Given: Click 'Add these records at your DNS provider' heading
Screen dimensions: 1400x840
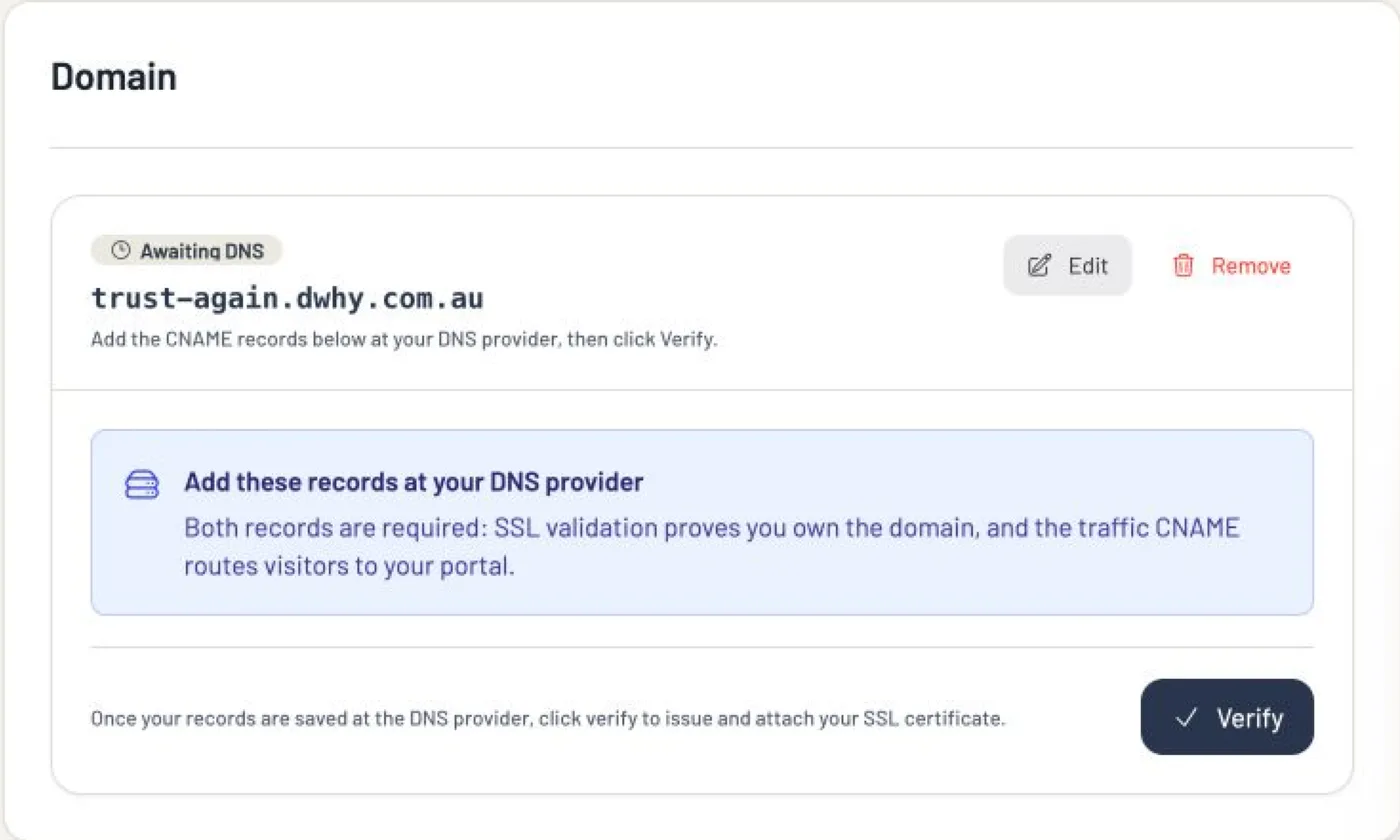Looking at the screenshot, I should pyautogui.click(x=414, y=482).
